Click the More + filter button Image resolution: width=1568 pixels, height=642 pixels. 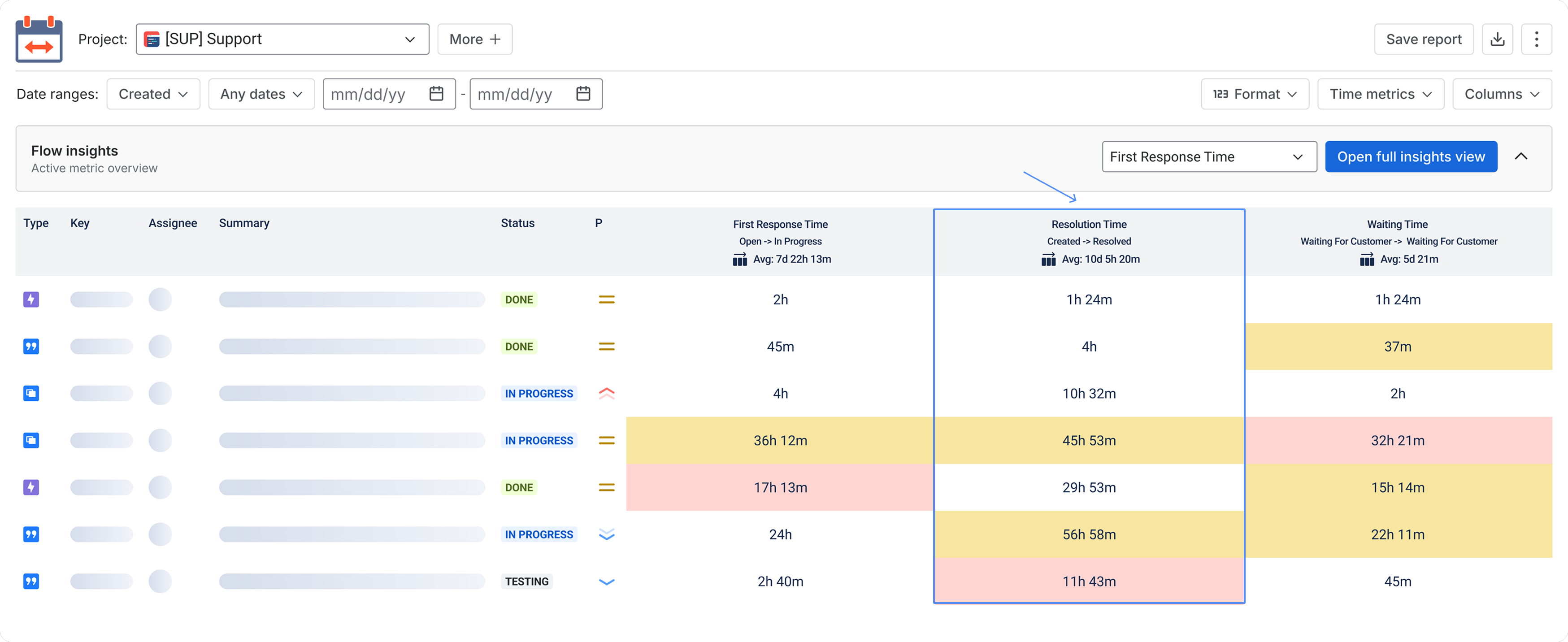click(475, 39)
